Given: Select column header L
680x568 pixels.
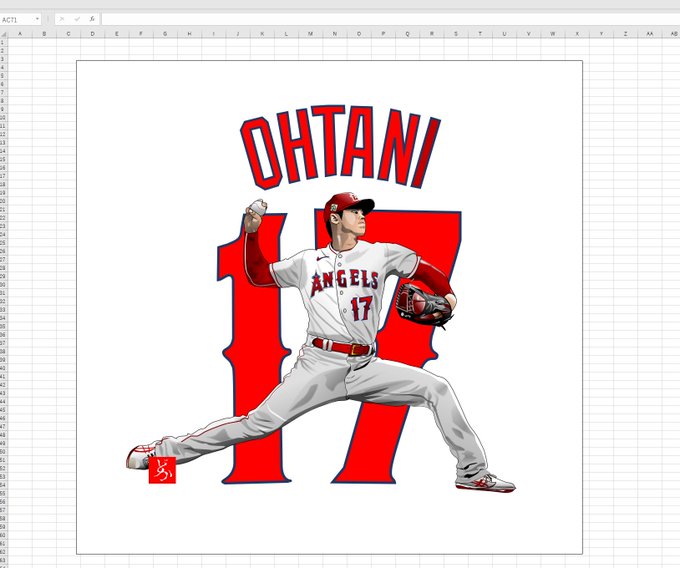Looking at the screenshot, I should click(x=286, y=34).
